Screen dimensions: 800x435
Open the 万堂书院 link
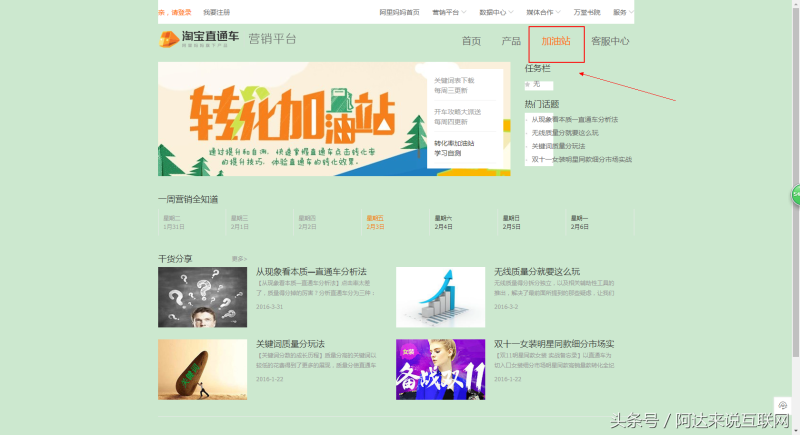pos(587,12)
